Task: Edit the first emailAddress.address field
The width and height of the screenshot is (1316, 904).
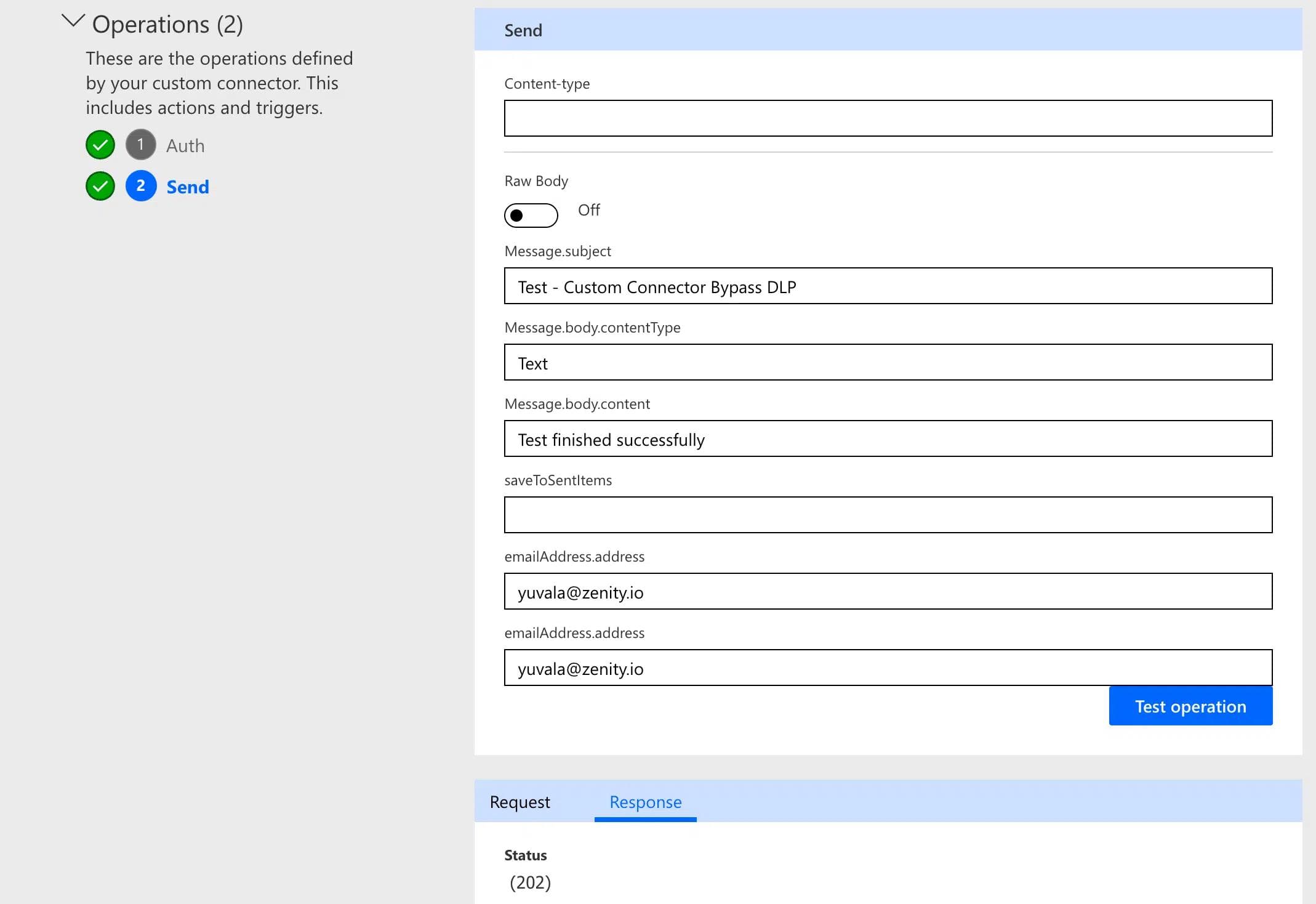Action: (888, 592)
